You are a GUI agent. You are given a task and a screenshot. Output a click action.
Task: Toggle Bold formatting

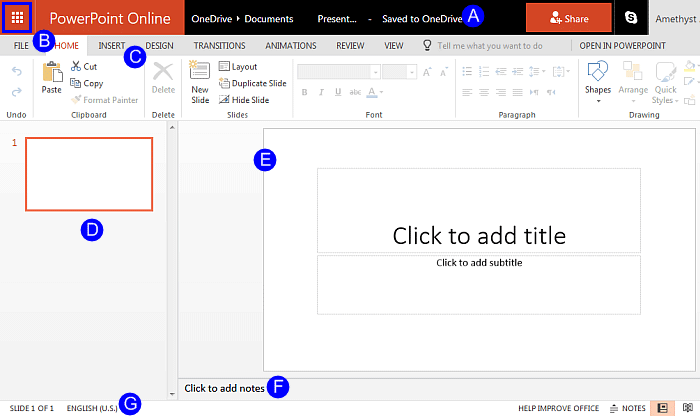(x=304, y=92)
